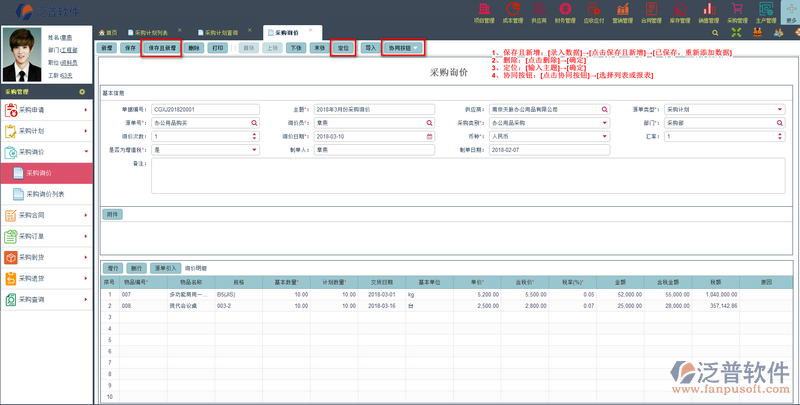The width and height of the screenshot is (800, 405).
Task: Expand 采购合同 in the sidebar
Action: click(50, 215)
